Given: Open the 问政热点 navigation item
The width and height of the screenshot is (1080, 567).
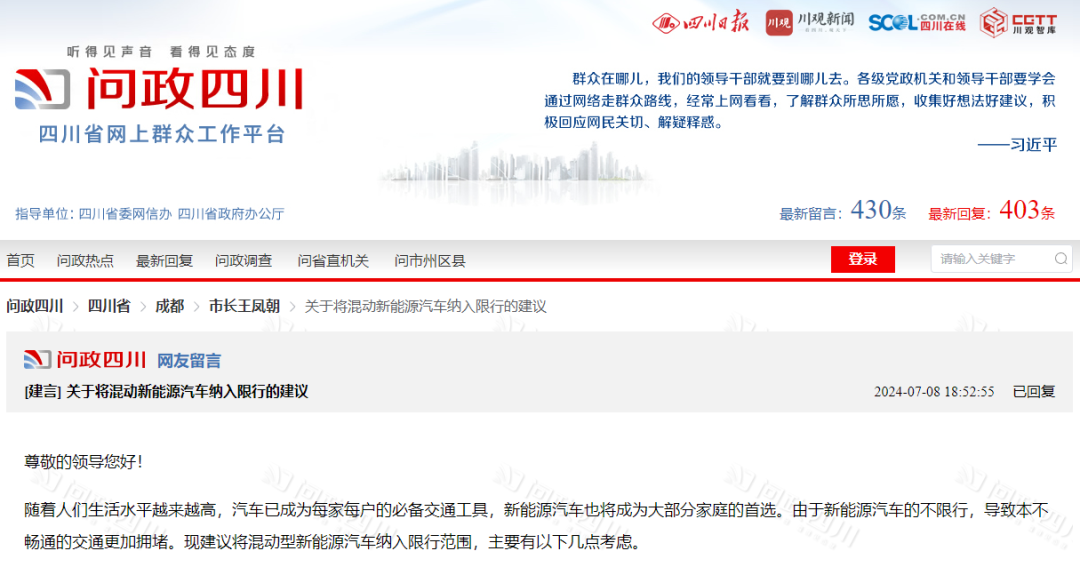Looking at the screenshot, I should point(85,260).
